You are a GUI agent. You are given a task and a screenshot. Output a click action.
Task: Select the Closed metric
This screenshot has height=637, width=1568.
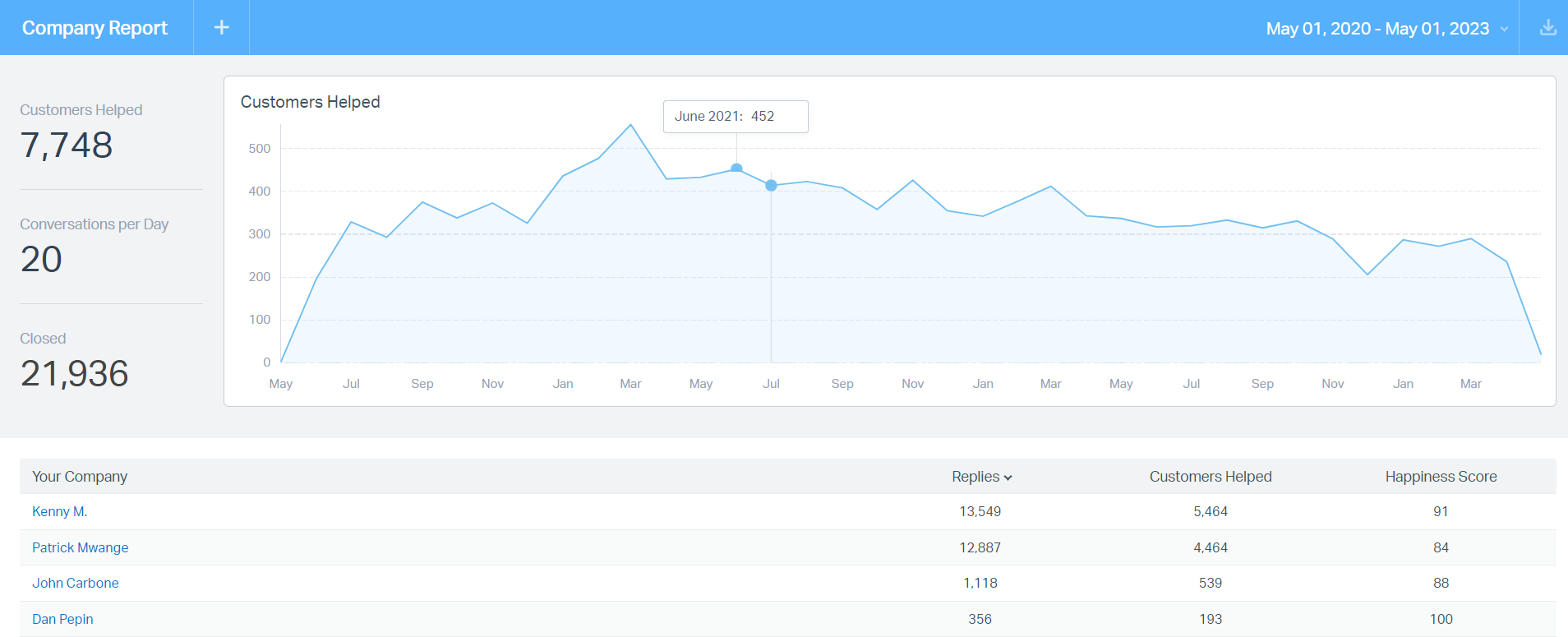tap(74, 360)
